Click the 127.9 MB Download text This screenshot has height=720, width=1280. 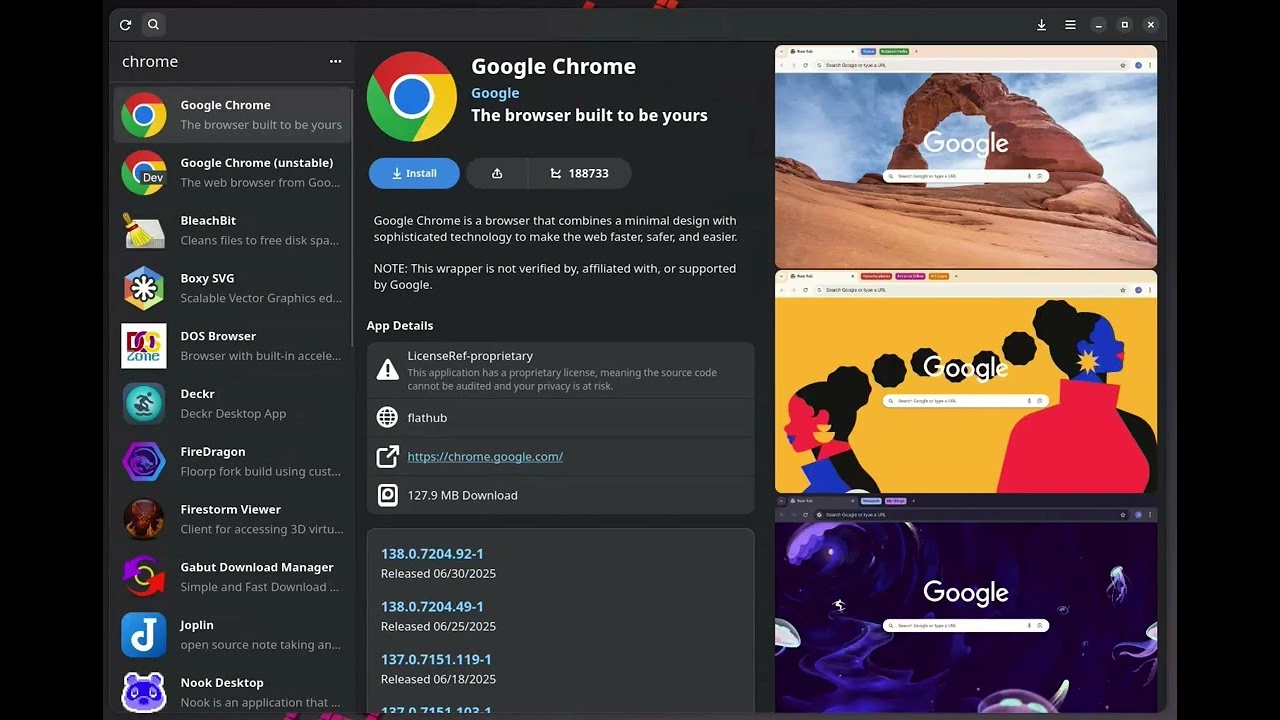[462, 495]
